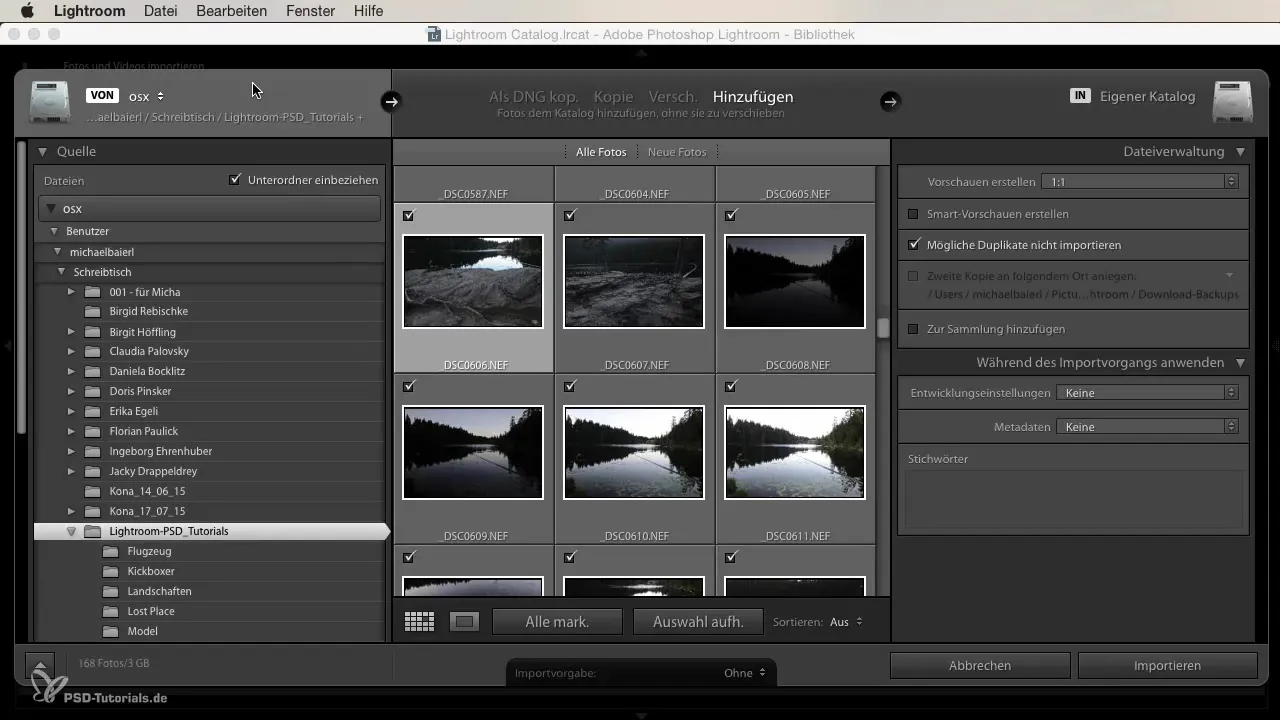Select Kopie import method
This screenshot has width=1280, height=720.
pyautogui.click(x=613, y=97)
